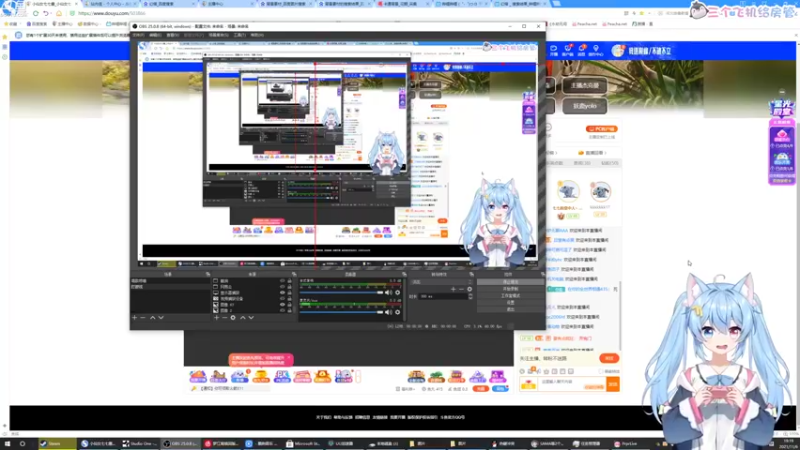
Task: Click orange send button beside chat input
Action: pos(613,384)
